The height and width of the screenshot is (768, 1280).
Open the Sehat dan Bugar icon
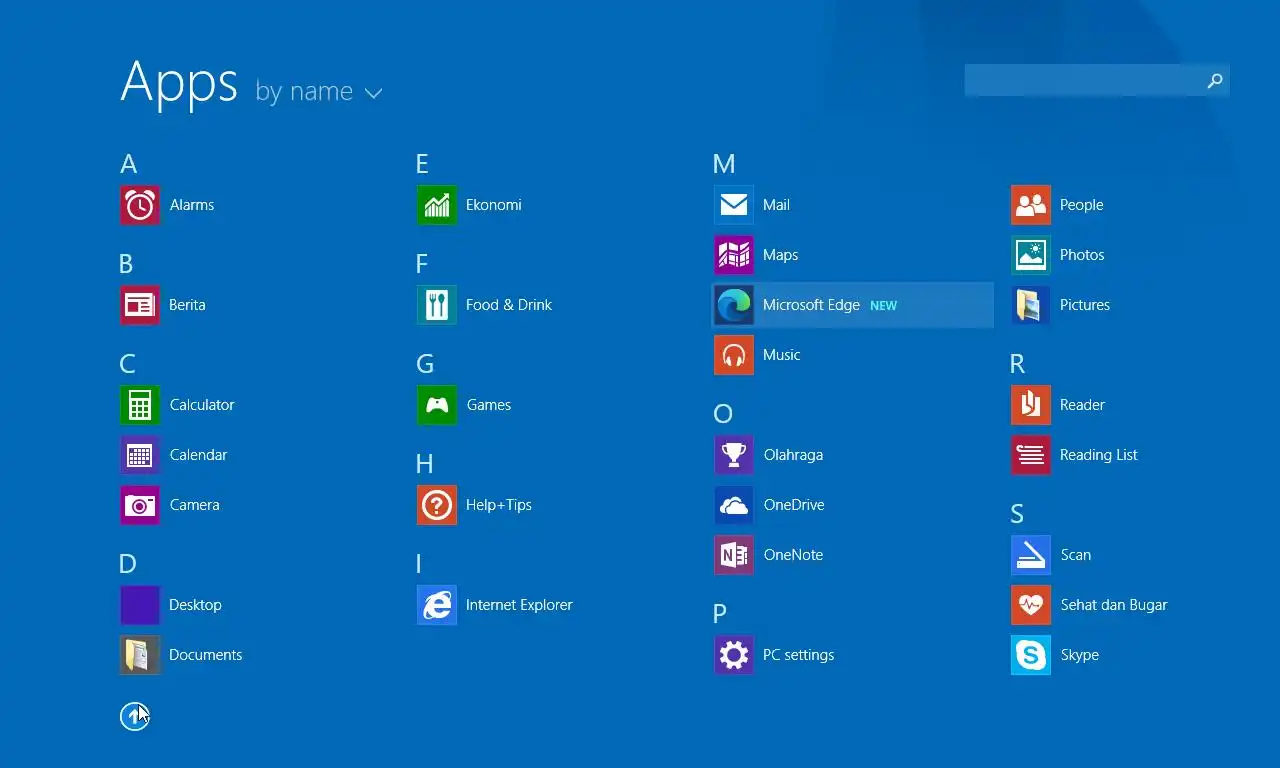click(x=1031, y=605)
